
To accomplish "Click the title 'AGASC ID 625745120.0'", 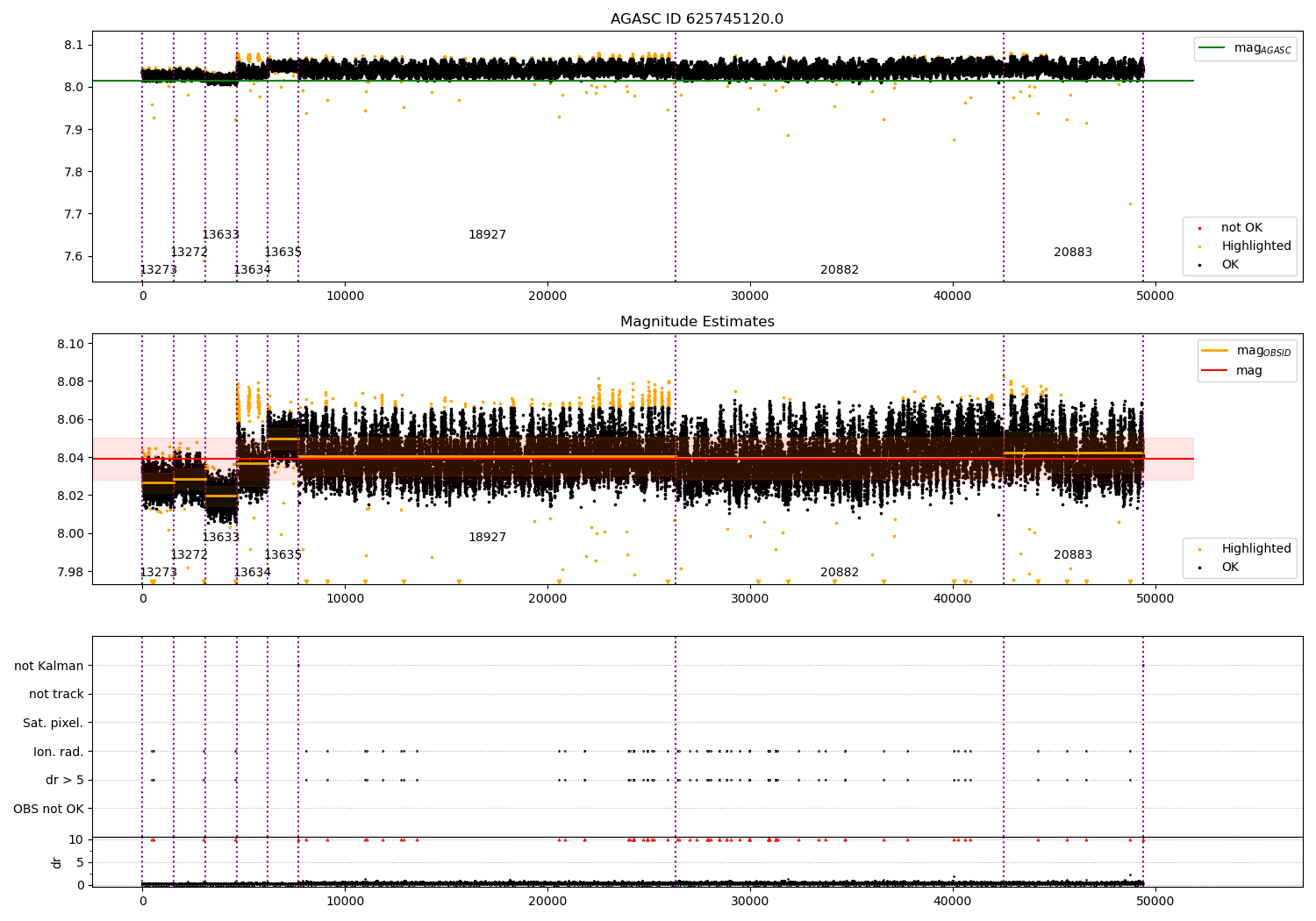I will click(697, 19).
